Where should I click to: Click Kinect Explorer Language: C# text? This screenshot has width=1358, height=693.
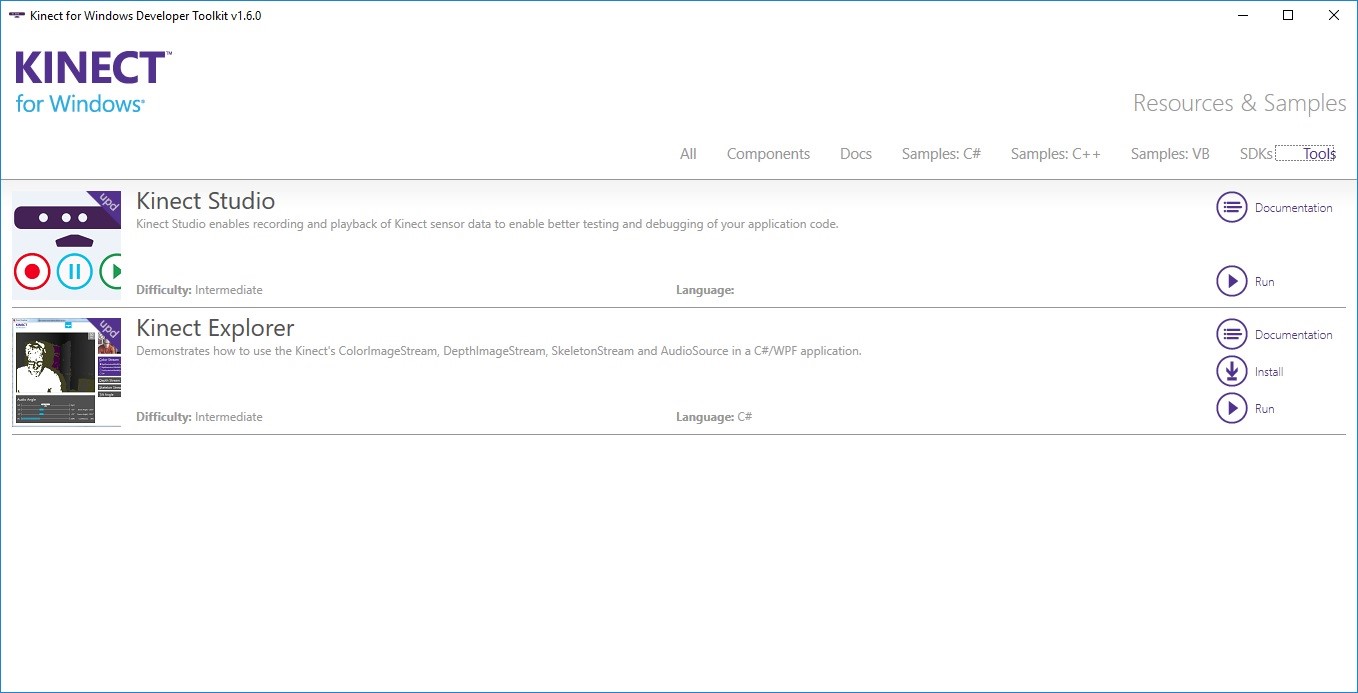[714, 417]
